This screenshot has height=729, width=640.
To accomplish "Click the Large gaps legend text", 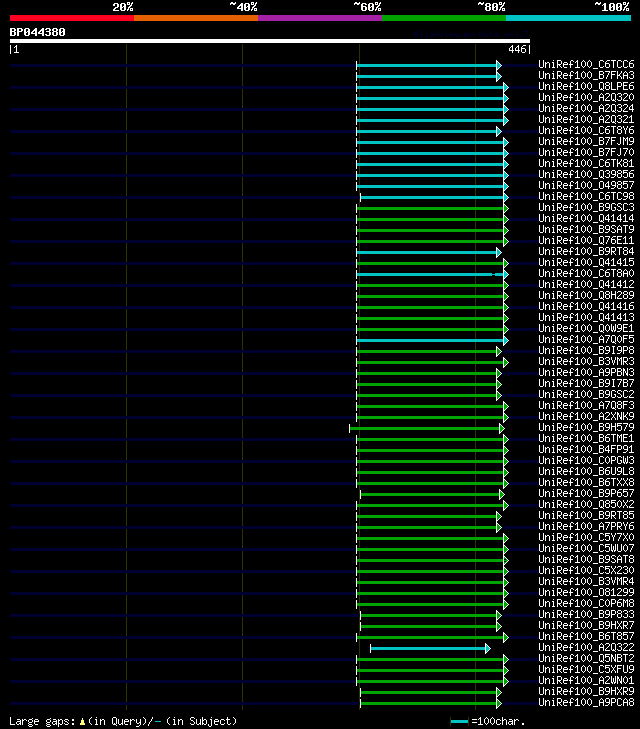I will 42,721.
